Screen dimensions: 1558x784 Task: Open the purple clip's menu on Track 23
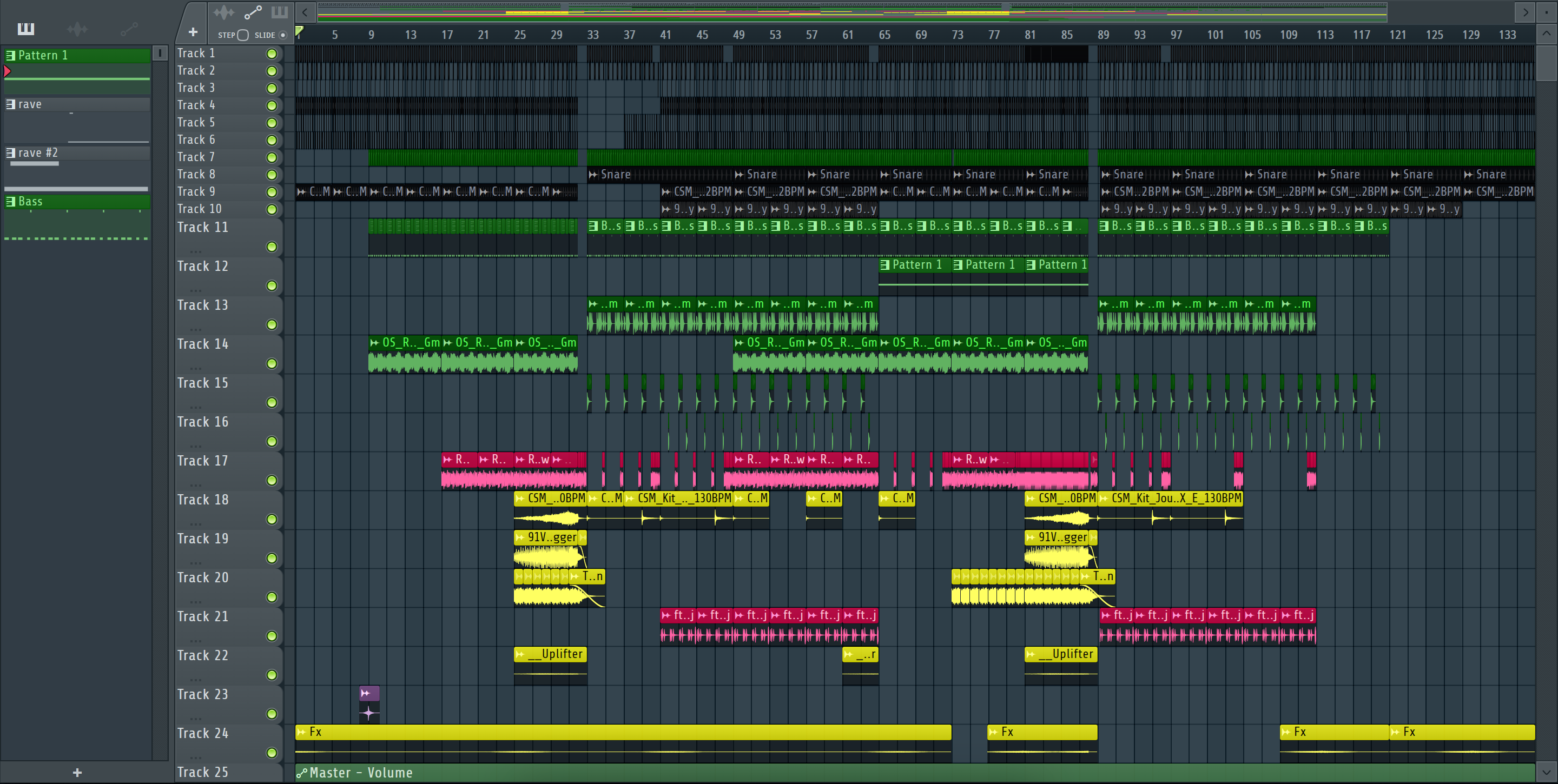click(365, 693)
